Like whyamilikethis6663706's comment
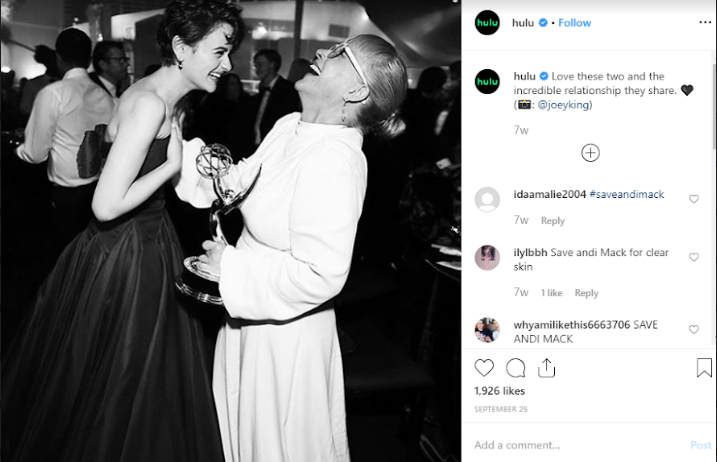 point(694,329)
